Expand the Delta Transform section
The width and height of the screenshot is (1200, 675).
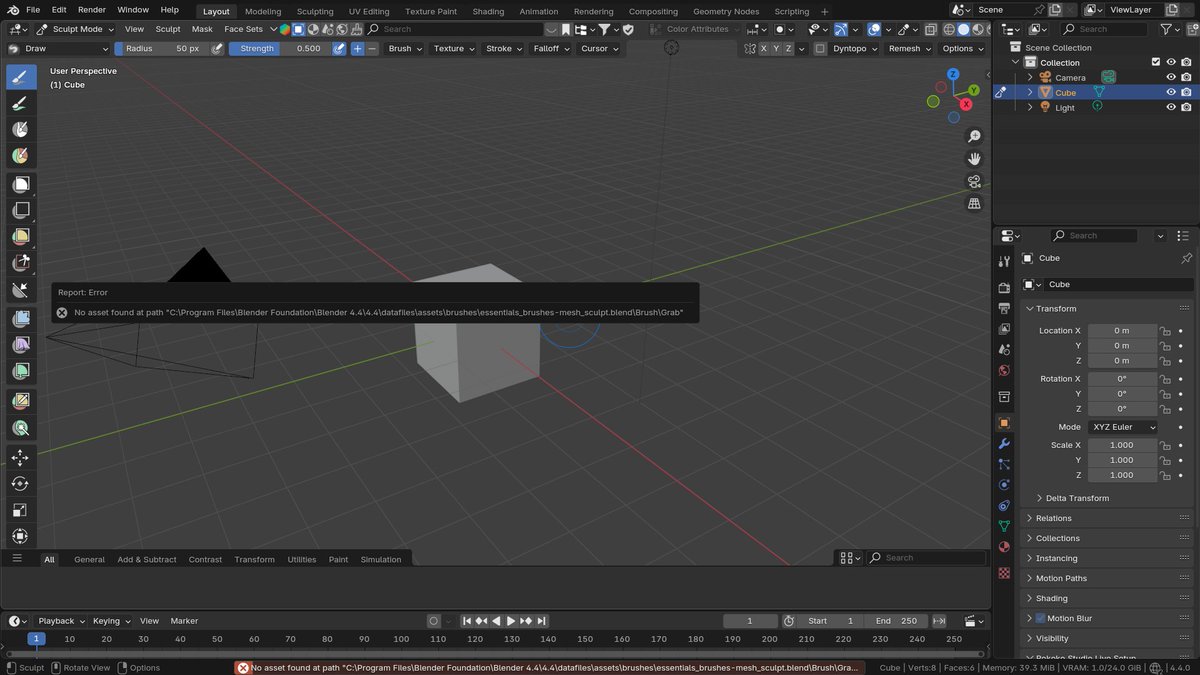(1076, 498)
